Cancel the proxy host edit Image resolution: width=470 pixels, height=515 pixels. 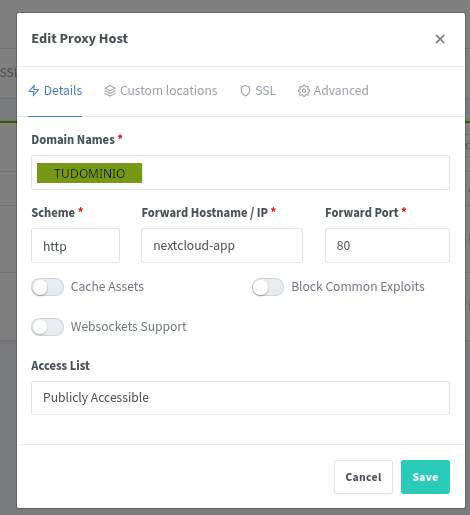click(x=363, y=477)
